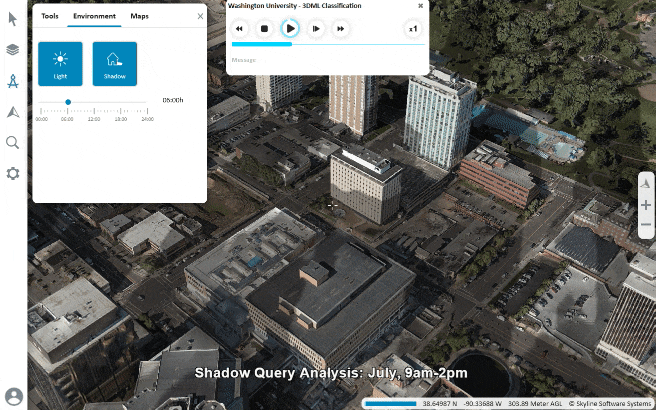Image resolution: width=656 pixels, height=410 pixels.
Task: Click the time-of-day slider handle
Action: pos(68,101)
